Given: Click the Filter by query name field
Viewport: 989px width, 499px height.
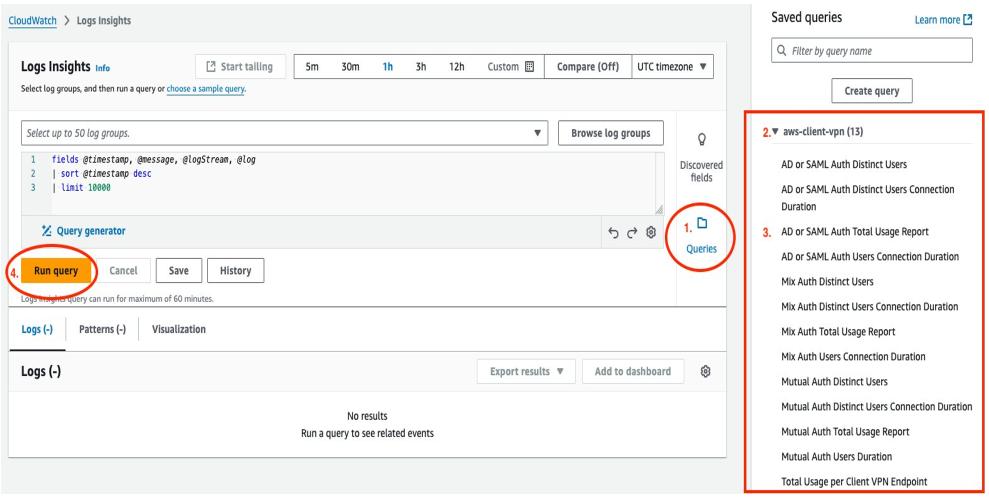Looking at the screenshot, I should click(872, 51).
